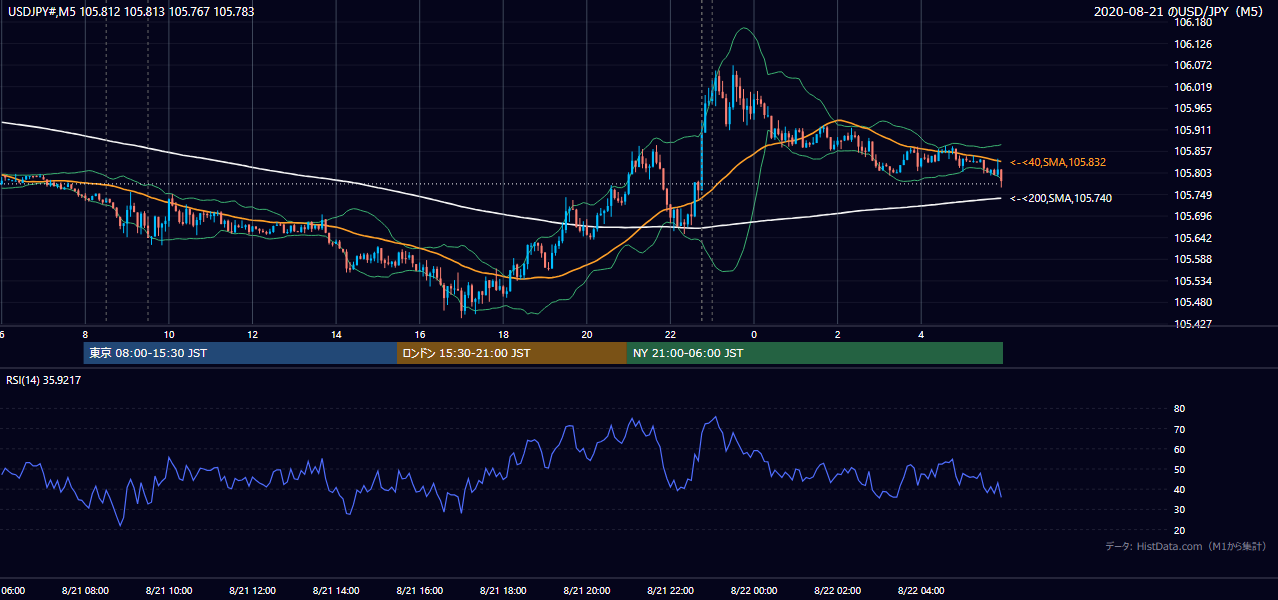The height and width of the screenshot is (600, 1278).
Task: Click the RSI(14) 35.9217 indicator label
Action: tap(44, 380)
